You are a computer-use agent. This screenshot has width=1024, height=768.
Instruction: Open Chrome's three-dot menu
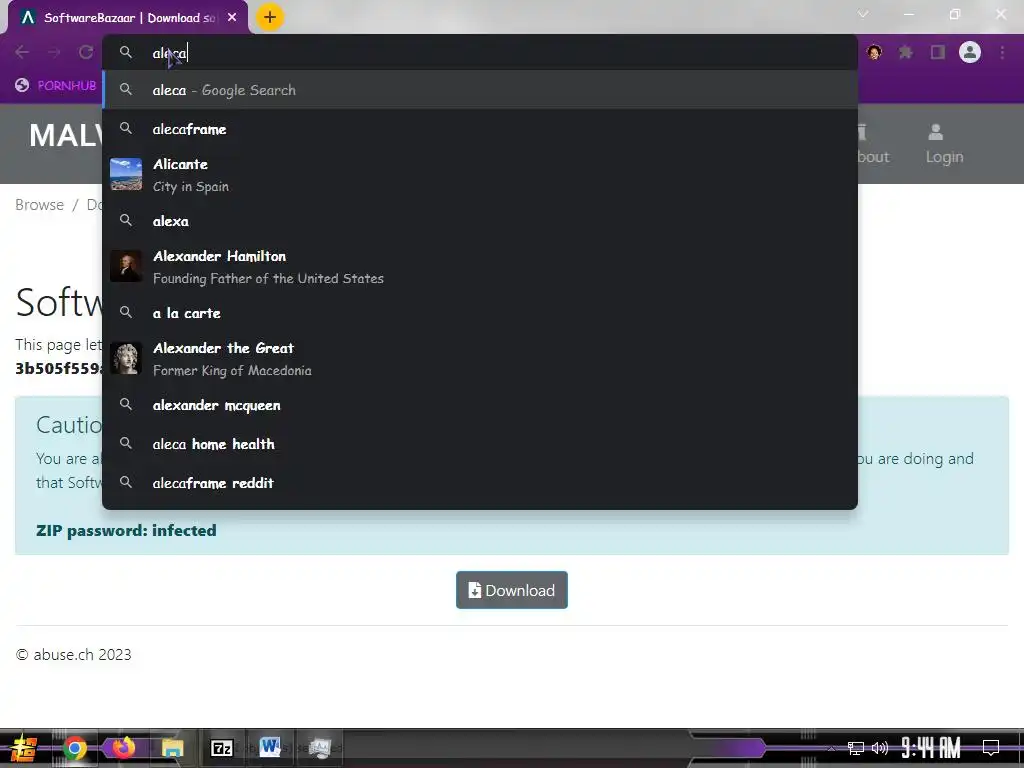click(x=1002, y=52)
